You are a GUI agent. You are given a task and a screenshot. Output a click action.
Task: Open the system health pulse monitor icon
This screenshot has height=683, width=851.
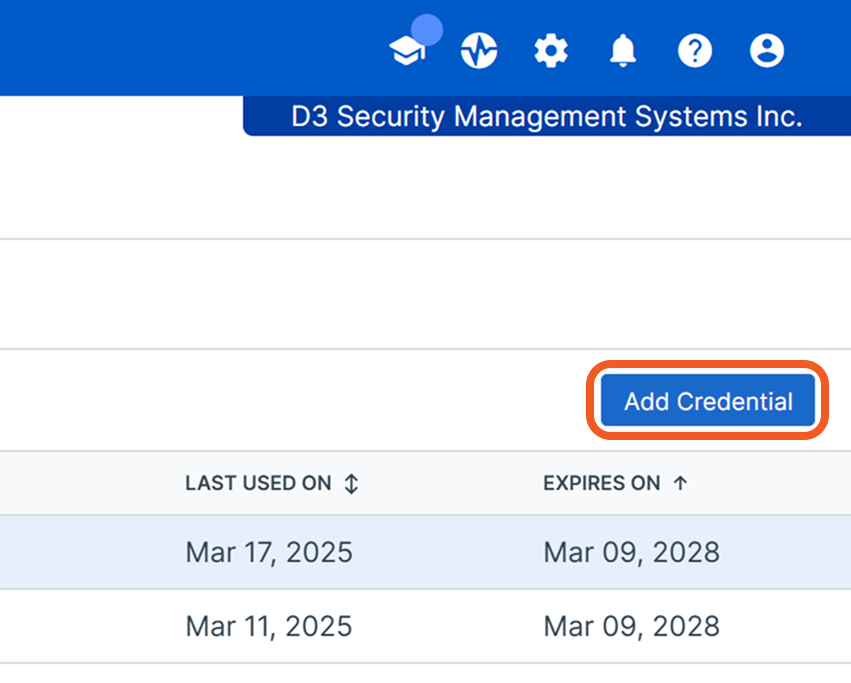479,50
